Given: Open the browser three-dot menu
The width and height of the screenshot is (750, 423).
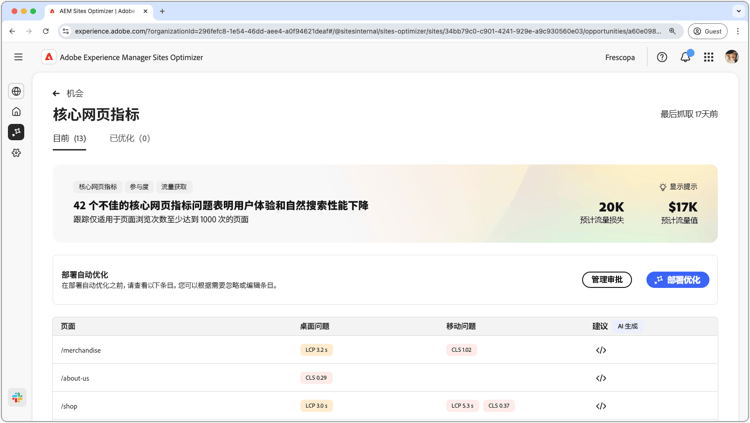Looking at the screenshot, I should coord(738,31).
